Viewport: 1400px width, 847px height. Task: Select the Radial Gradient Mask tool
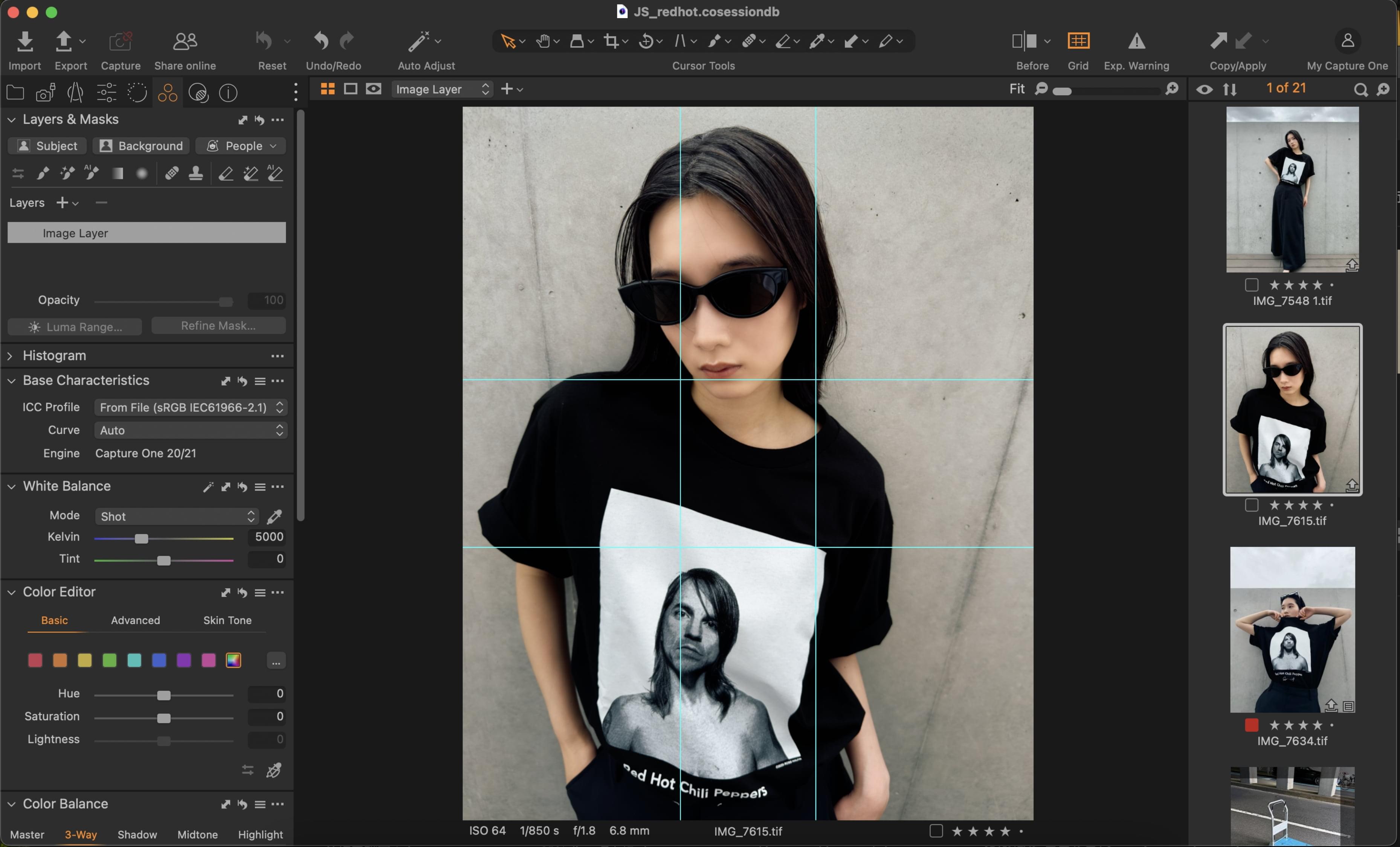(142, 173)
